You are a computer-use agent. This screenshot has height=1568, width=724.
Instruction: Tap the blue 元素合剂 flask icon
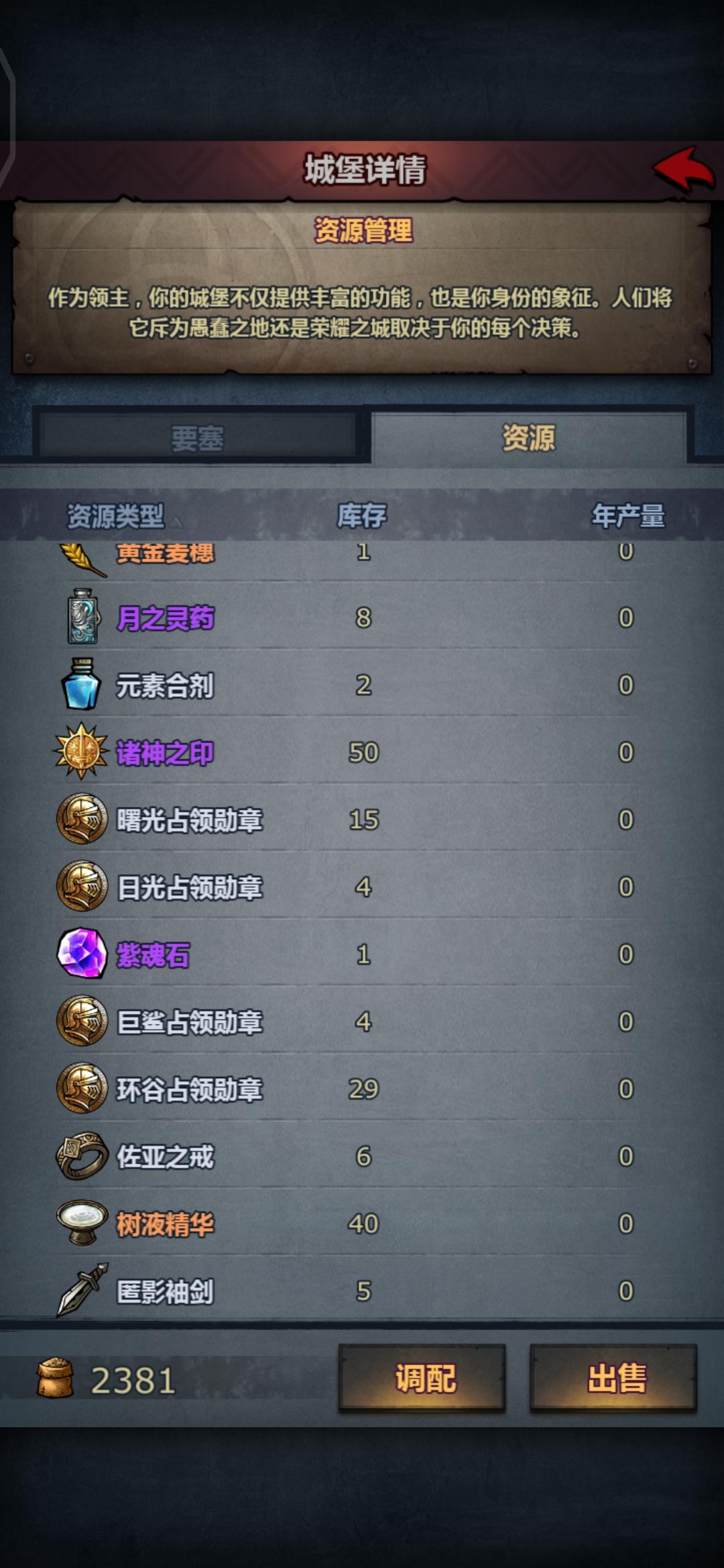(81, 684)
